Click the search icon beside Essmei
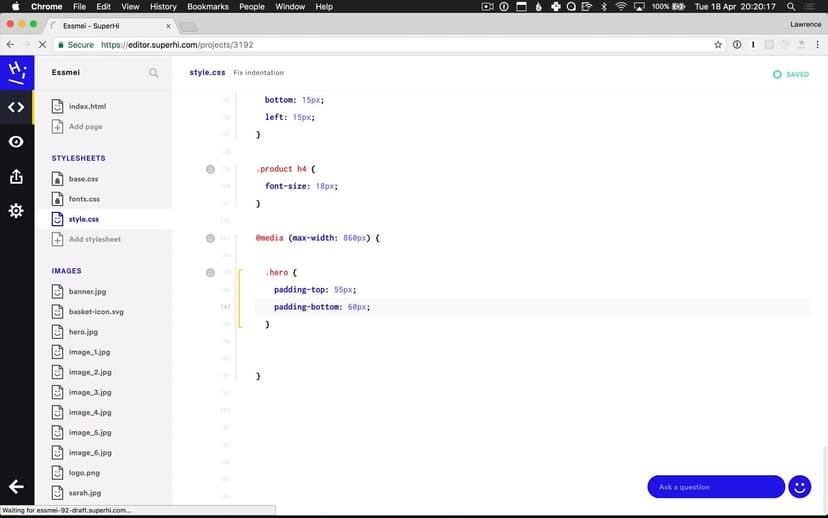 pyautogui.click(x=153, y=73)
